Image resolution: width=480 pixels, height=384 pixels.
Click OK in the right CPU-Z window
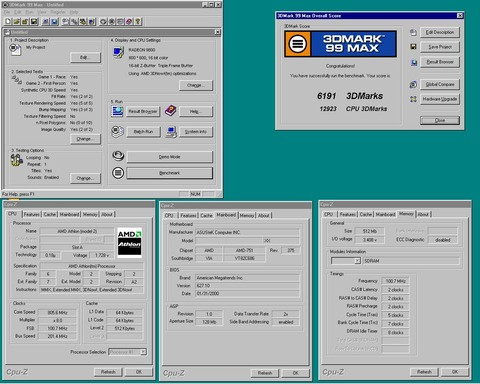coord(455,372)
